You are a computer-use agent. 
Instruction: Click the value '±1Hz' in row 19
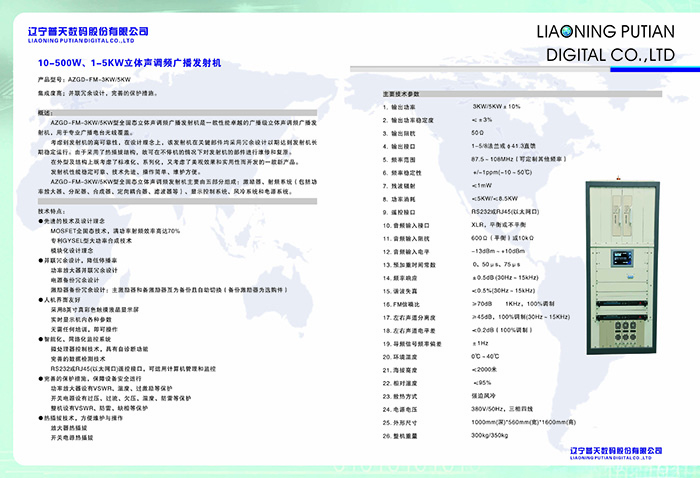point(480,343)
